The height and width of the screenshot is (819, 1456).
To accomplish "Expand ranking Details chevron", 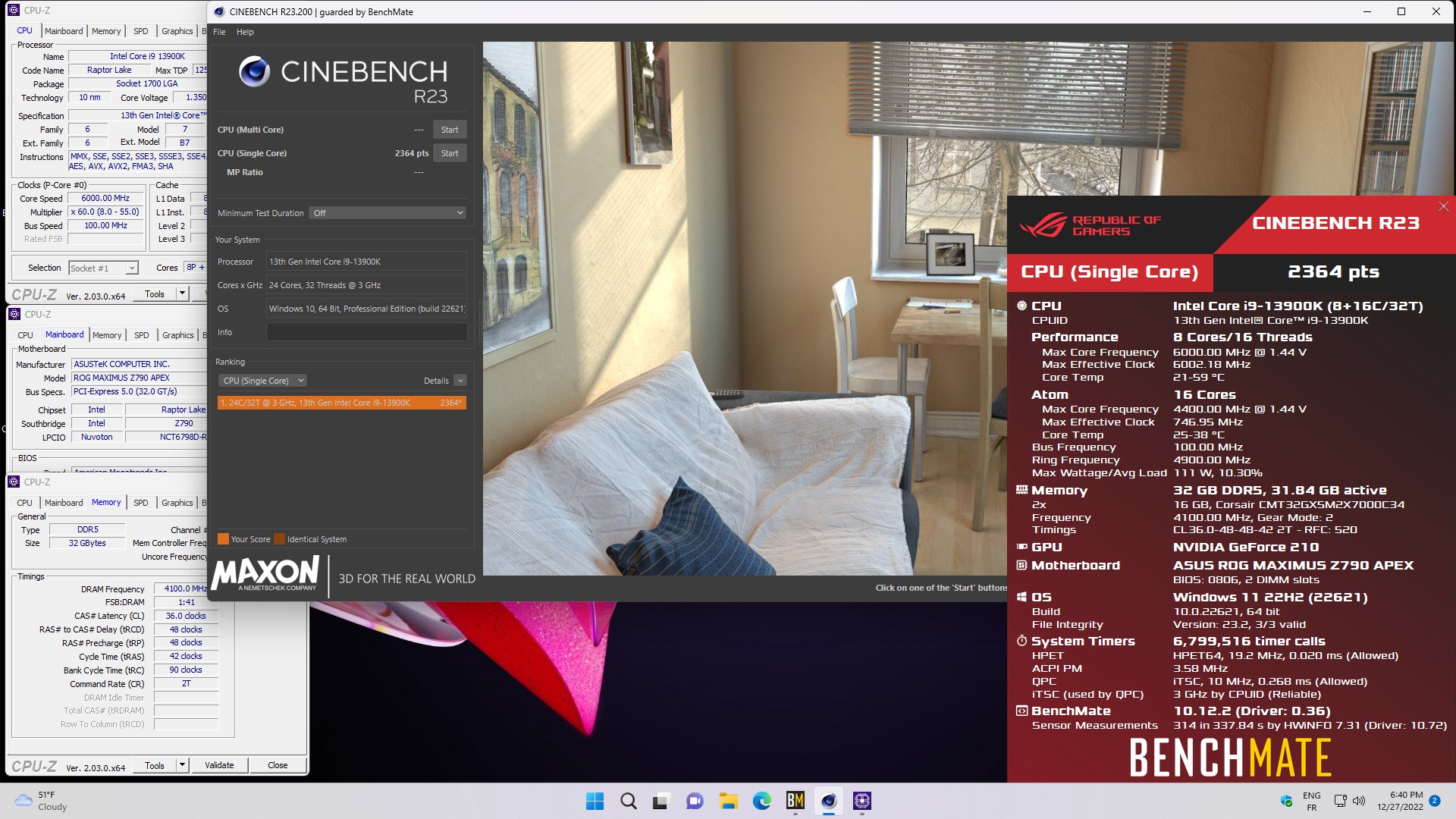I will 460,381.
